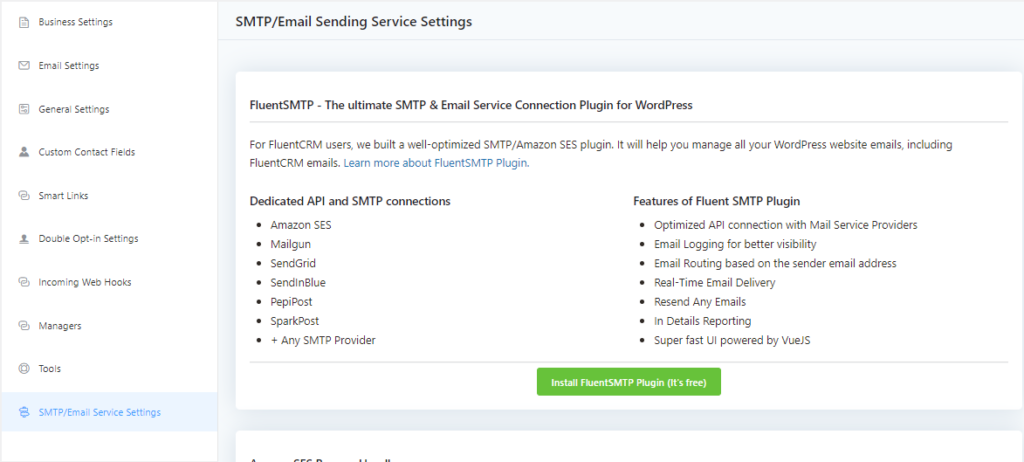
Task: Click SendGrid list item
Action: (x=293, y=263)
